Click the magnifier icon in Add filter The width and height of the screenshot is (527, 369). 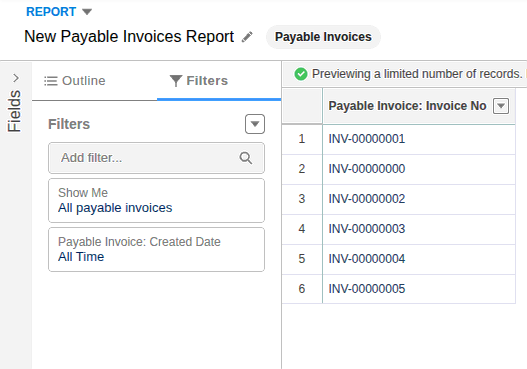pyautogui.click(x=246, y=158)
